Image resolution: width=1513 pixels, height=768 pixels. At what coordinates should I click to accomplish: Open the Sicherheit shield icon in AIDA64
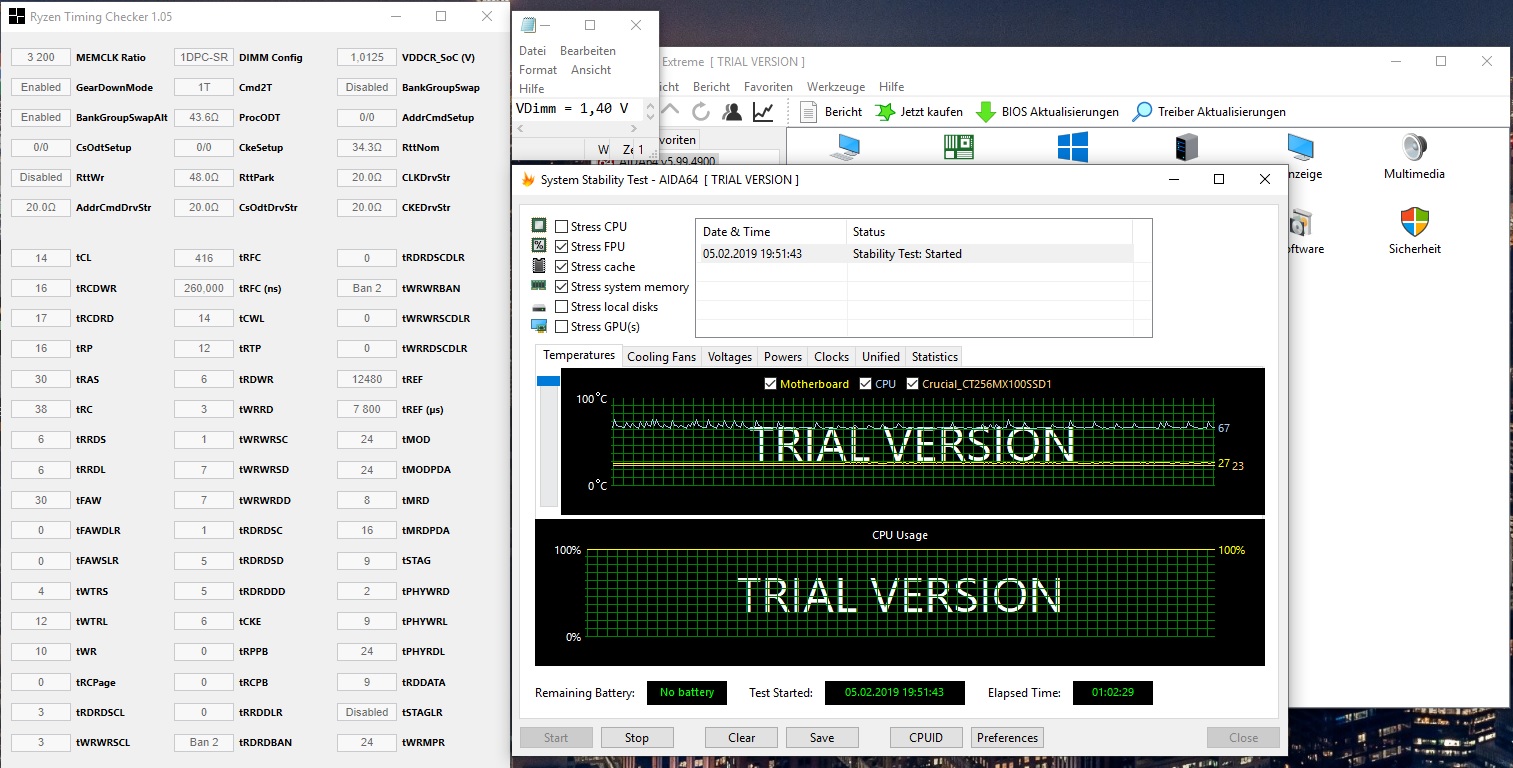(x=1414, y=222)
